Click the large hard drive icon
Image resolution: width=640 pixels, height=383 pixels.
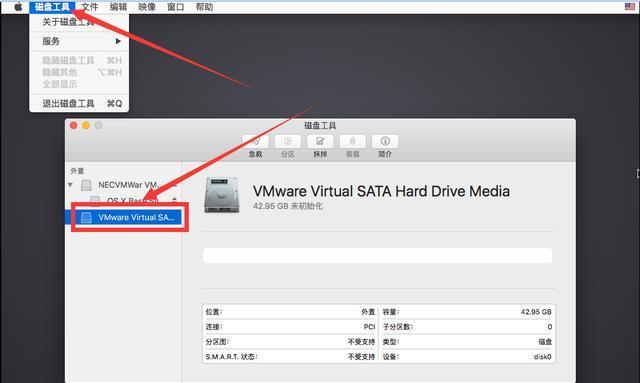pos(221,195)
